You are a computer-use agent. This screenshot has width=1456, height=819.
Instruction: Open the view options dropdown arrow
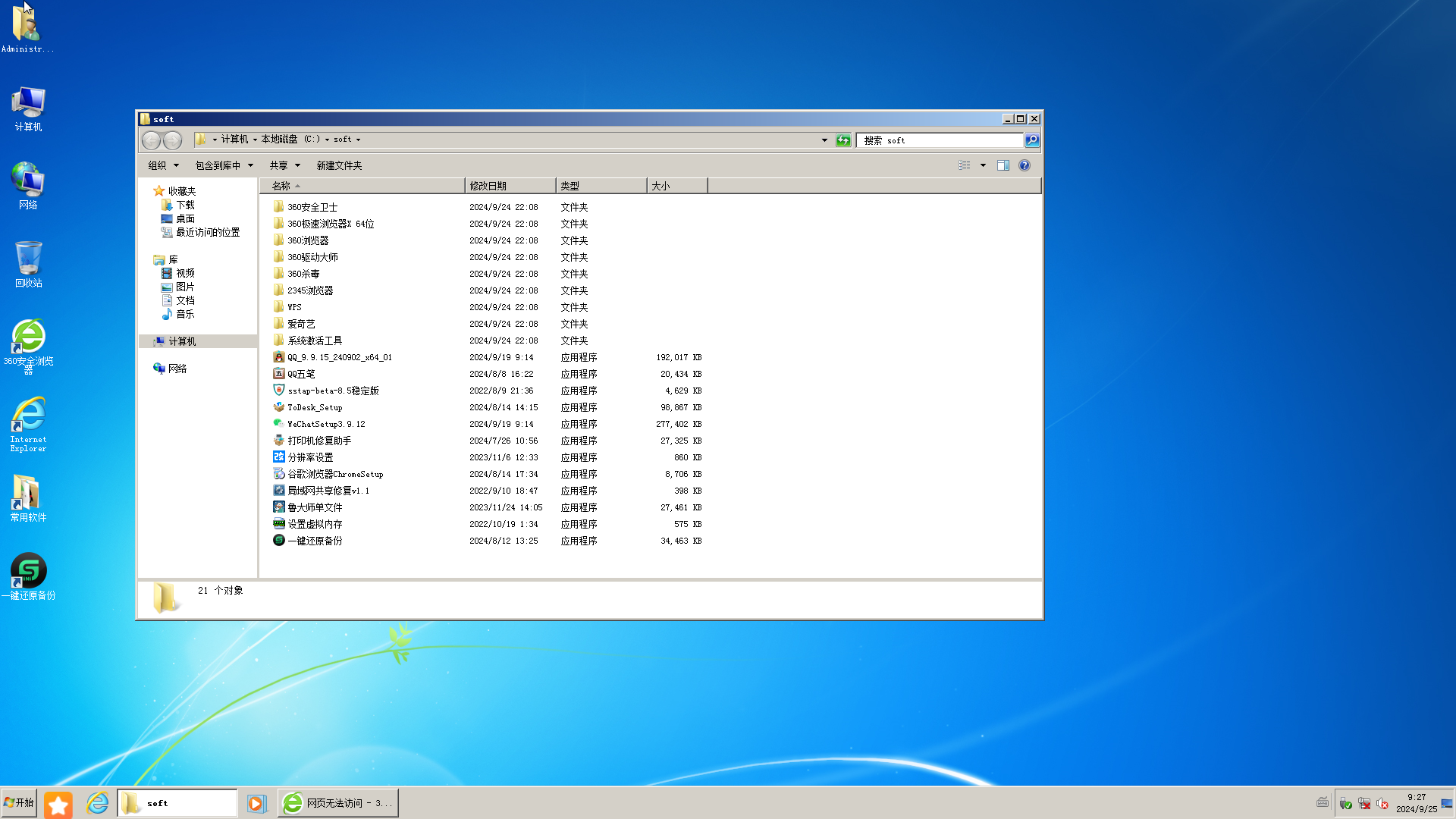coord(983,165)
